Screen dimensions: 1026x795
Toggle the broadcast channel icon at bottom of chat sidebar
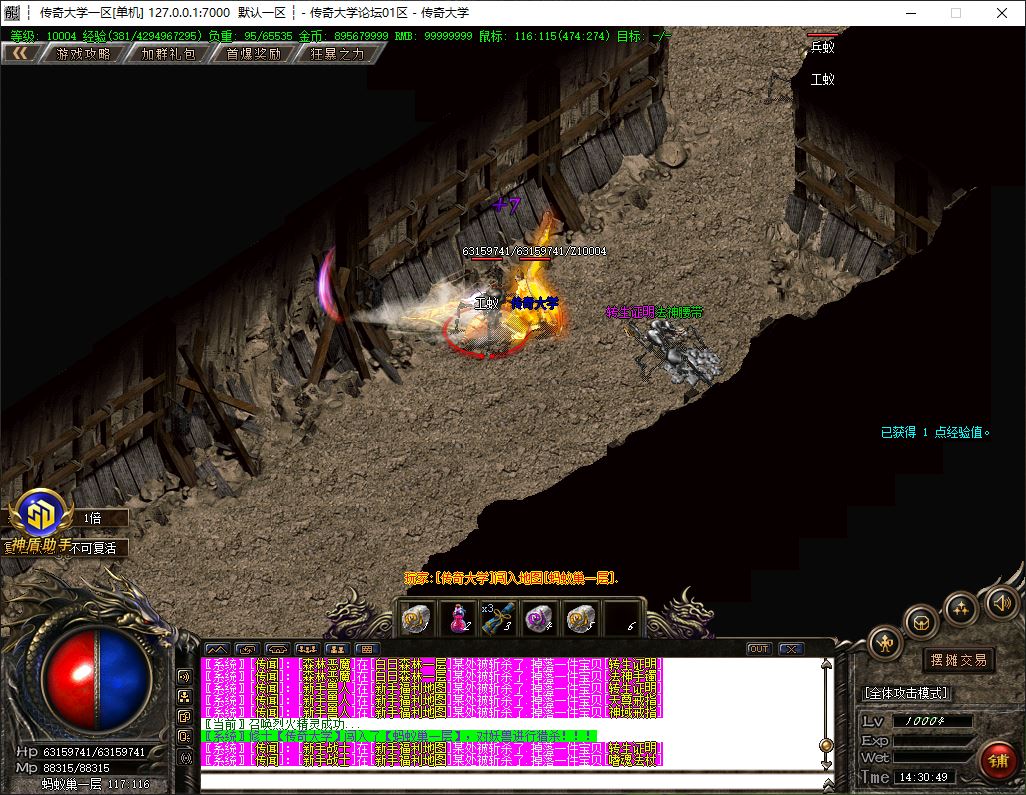(x=185, y=758)
